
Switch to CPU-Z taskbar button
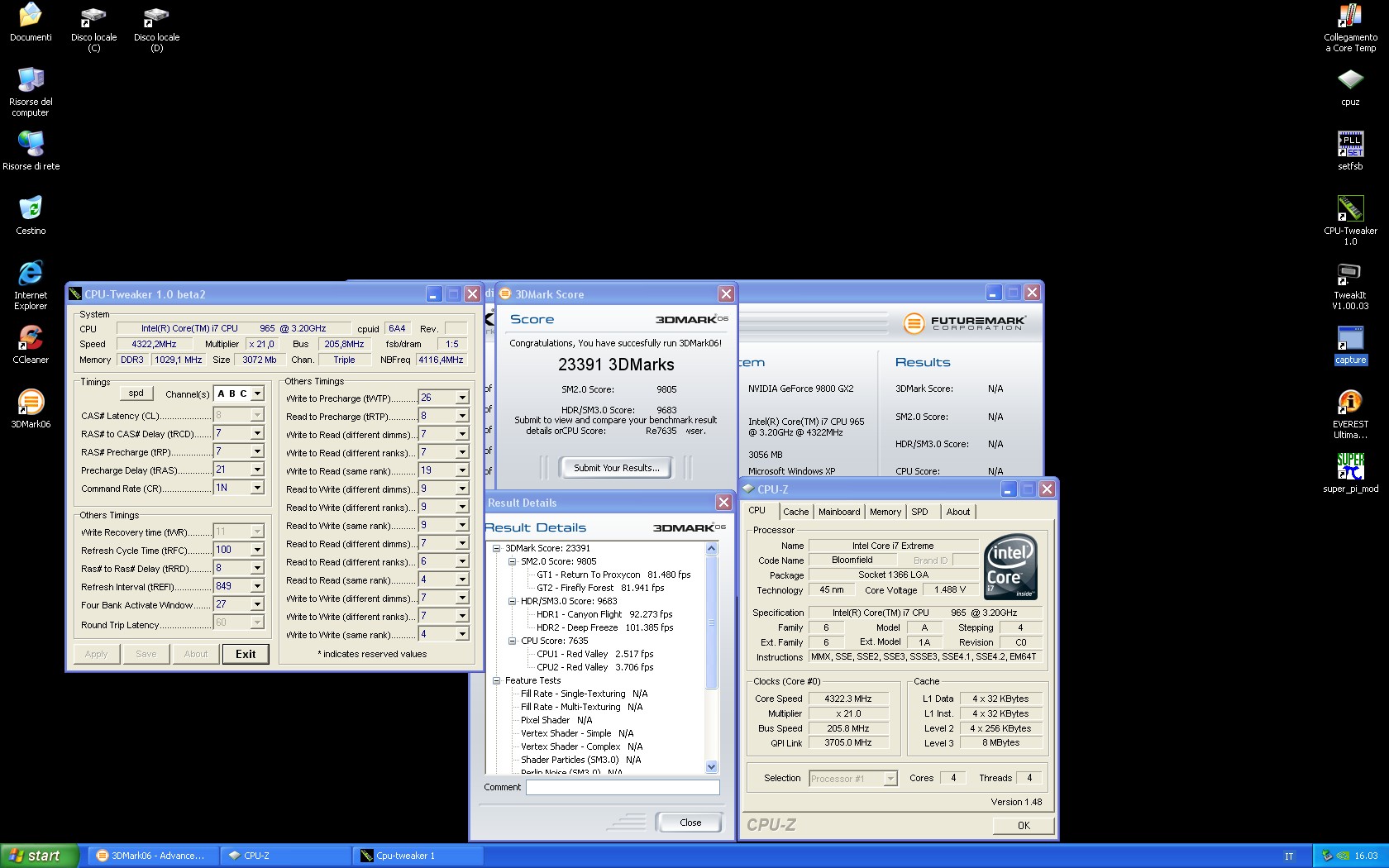point(285,856)
